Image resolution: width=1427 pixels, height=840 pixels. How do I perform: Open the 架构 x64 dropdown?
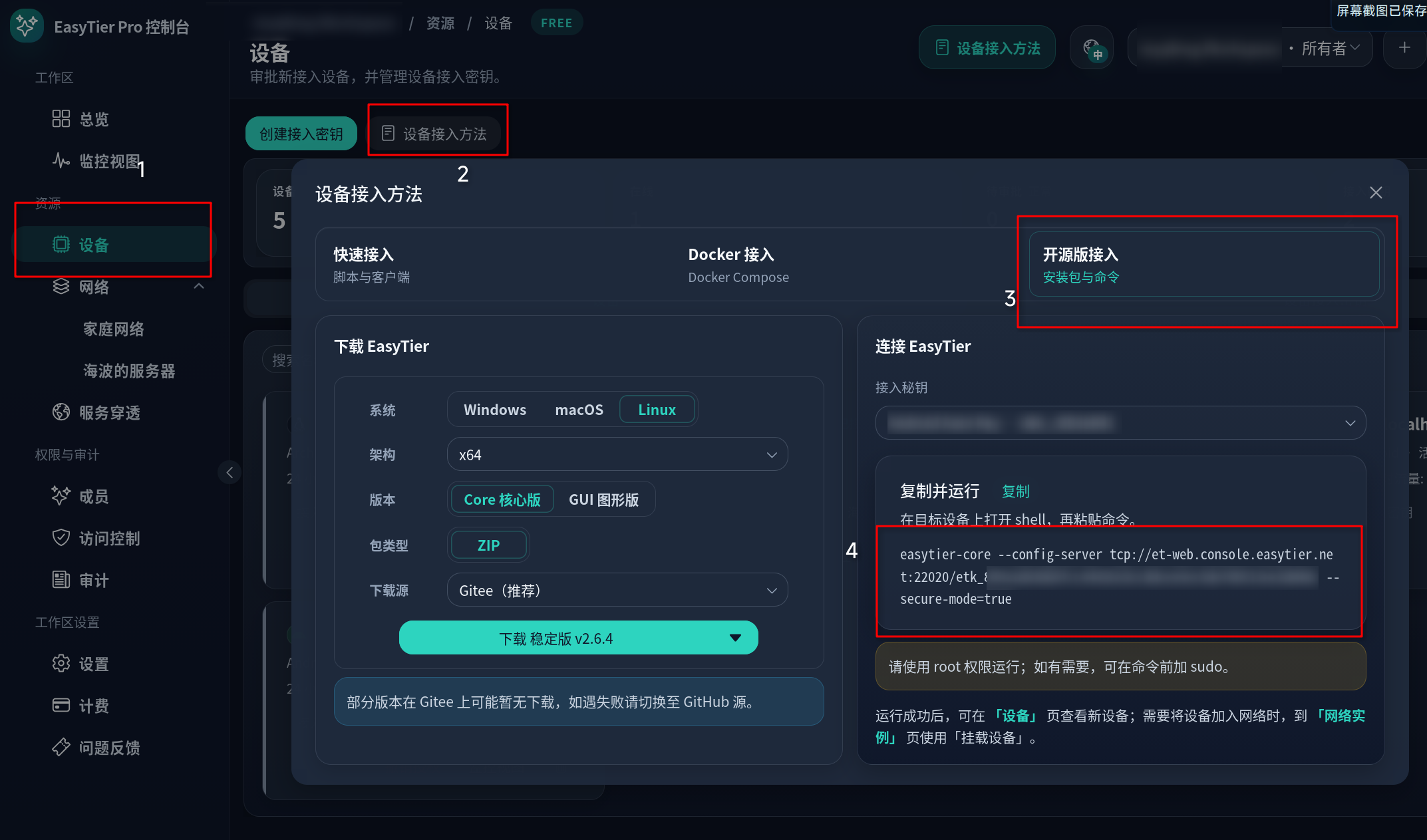tap(617, 455)
